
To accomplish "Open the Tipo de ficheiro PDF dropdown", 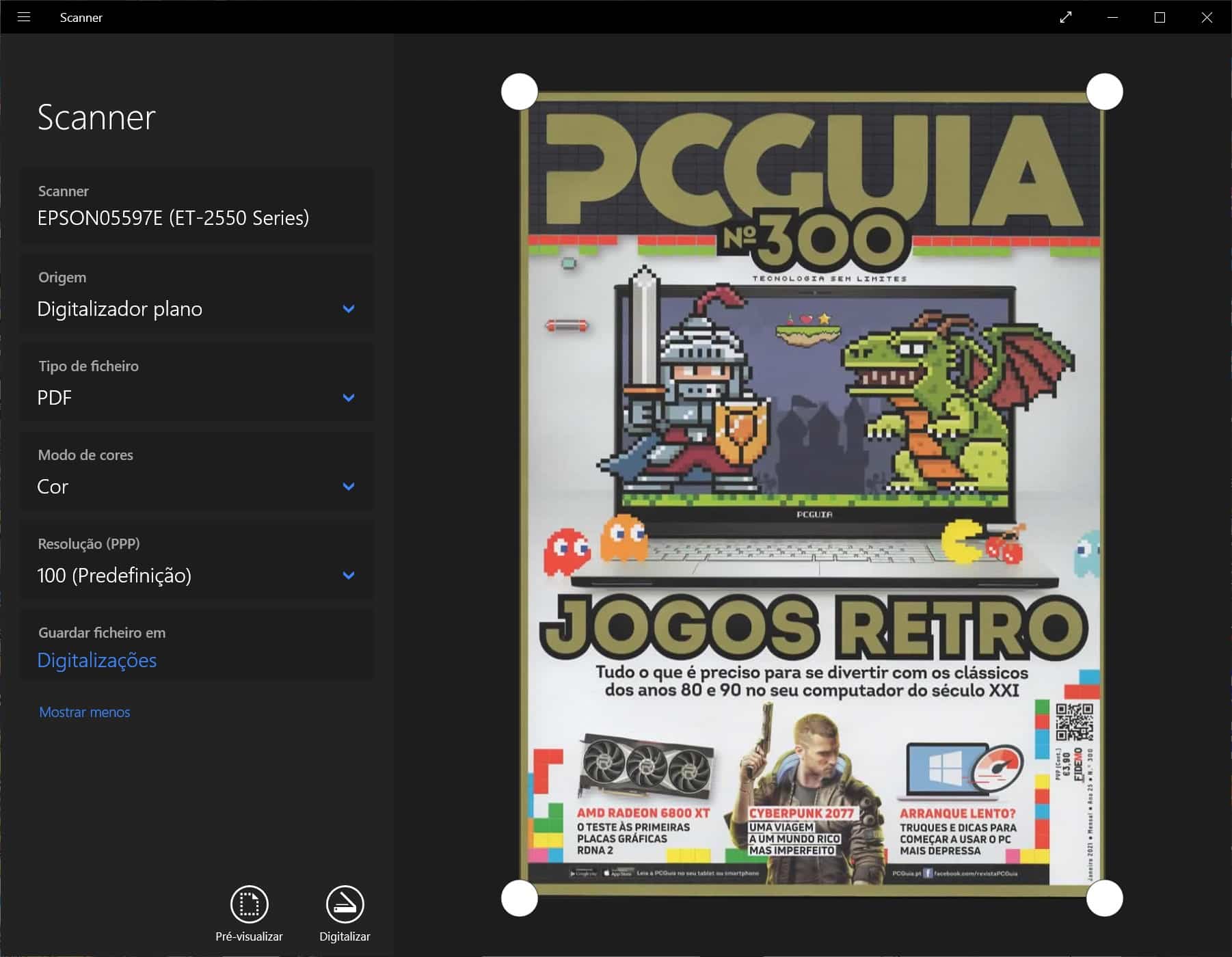I will coord(197,384).
